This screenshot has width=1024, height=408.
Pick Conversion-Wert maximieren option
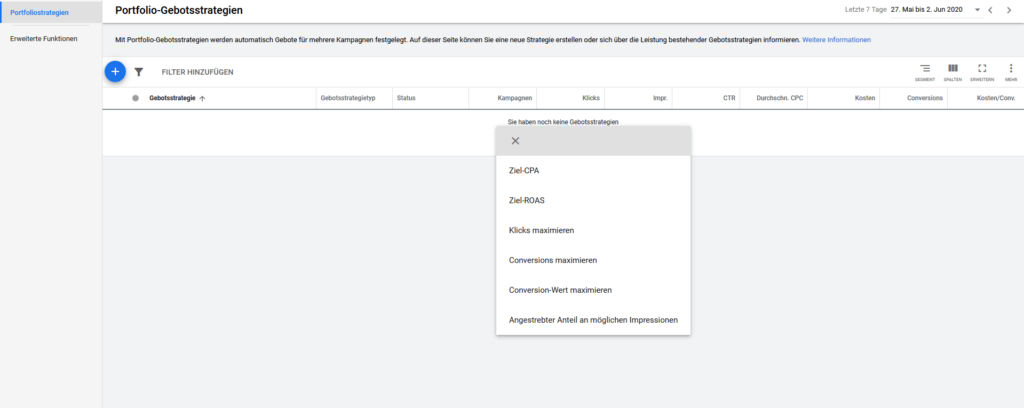560,290
